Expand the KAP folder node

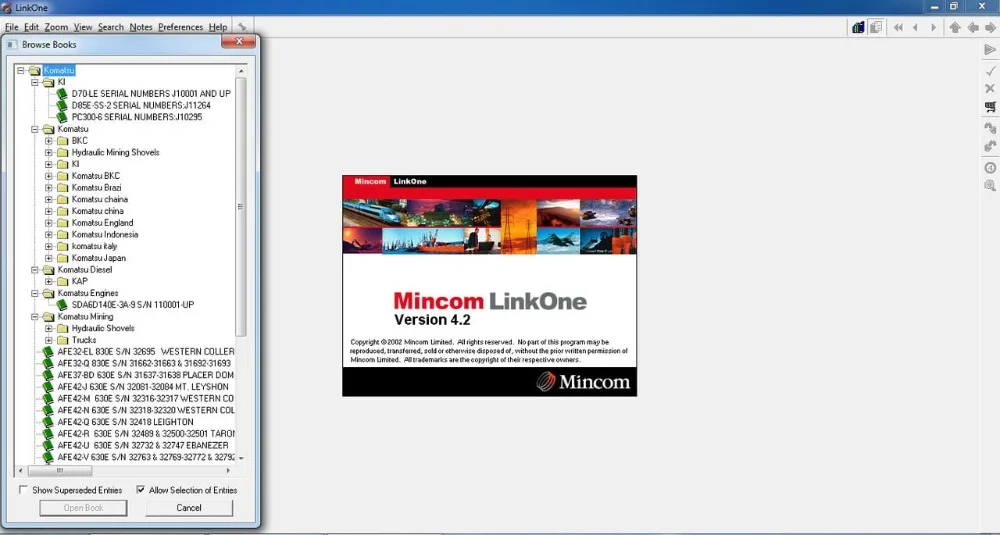48,281
